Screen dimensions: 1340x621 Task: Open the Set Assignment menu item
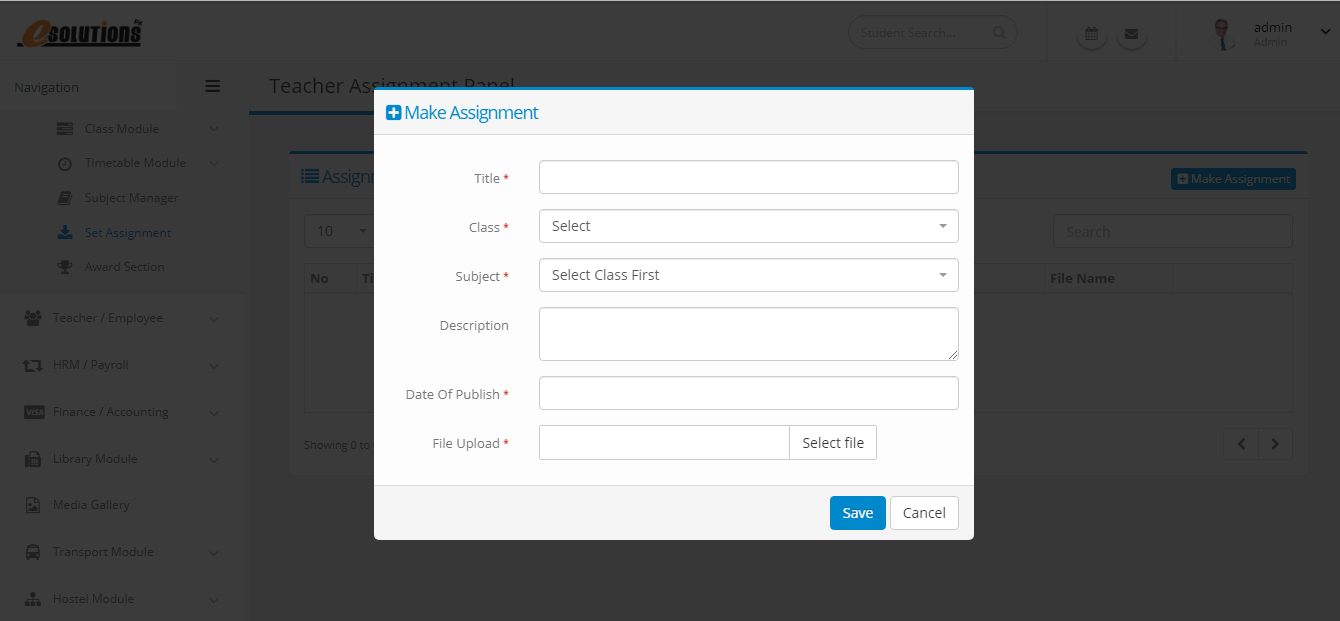(127, 233)
